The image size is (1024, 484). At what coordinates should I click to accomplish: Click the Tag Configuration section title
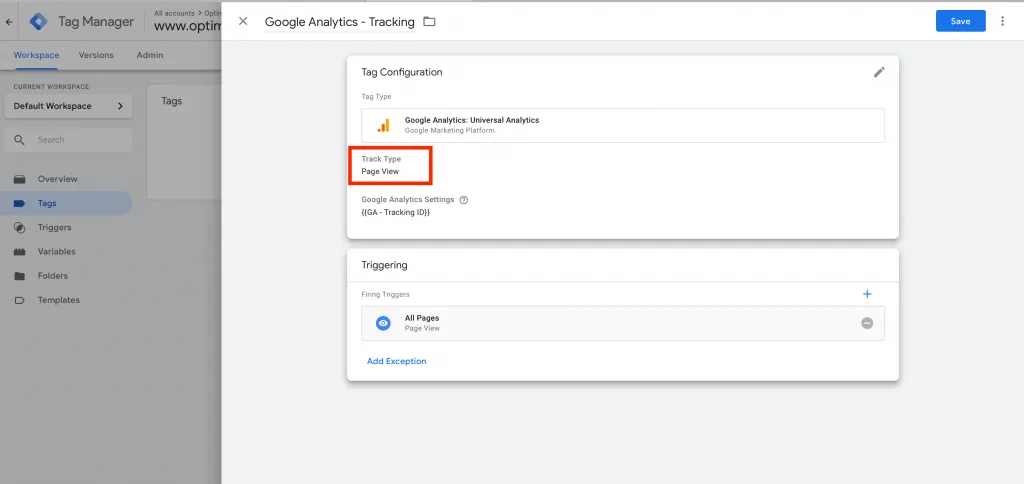coord(402,72)
